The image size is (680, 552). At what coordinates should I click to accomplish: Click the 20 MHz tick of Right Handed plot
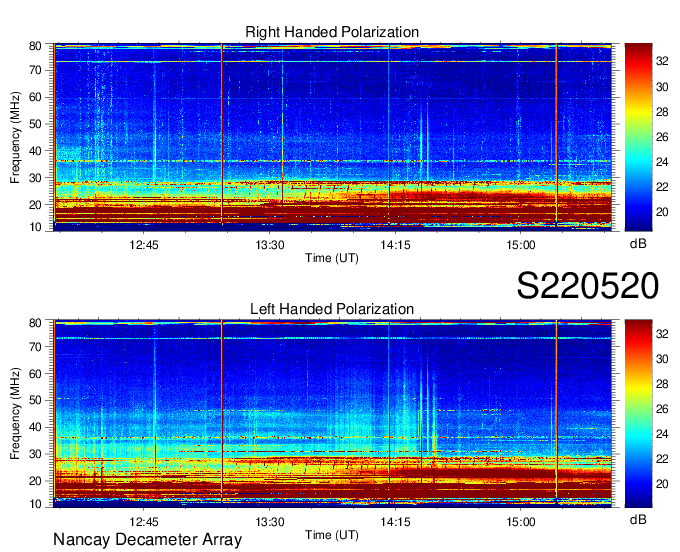[x=35, y=205]
